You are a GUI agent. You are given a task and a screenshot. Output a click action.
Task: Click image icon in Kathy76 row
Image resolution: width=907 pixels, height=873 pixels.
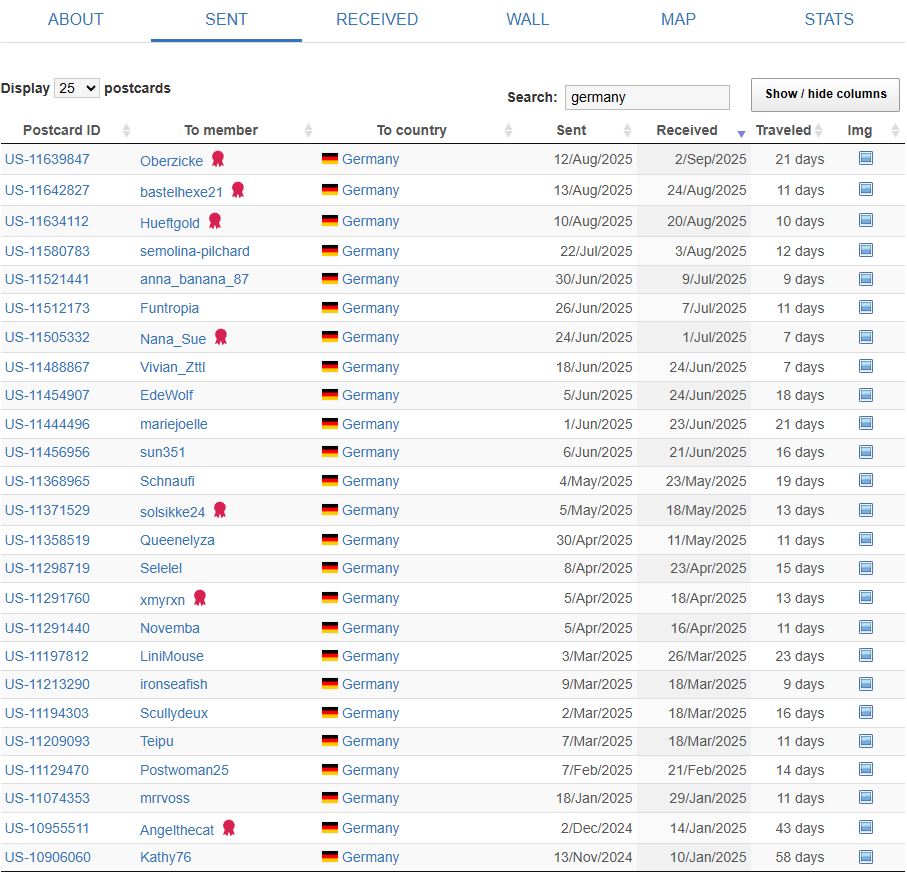(866, 857)
